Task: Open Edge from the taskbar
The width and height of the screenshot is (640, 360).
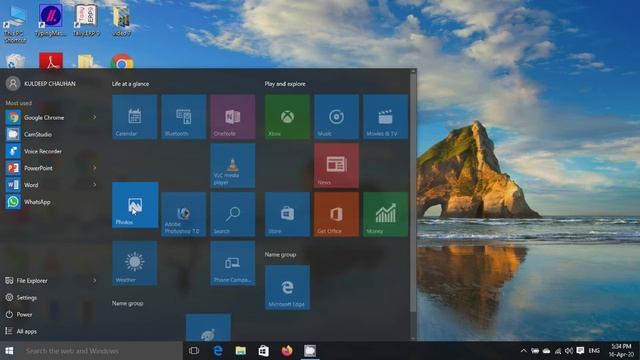Action: click(x=218, y=351)
